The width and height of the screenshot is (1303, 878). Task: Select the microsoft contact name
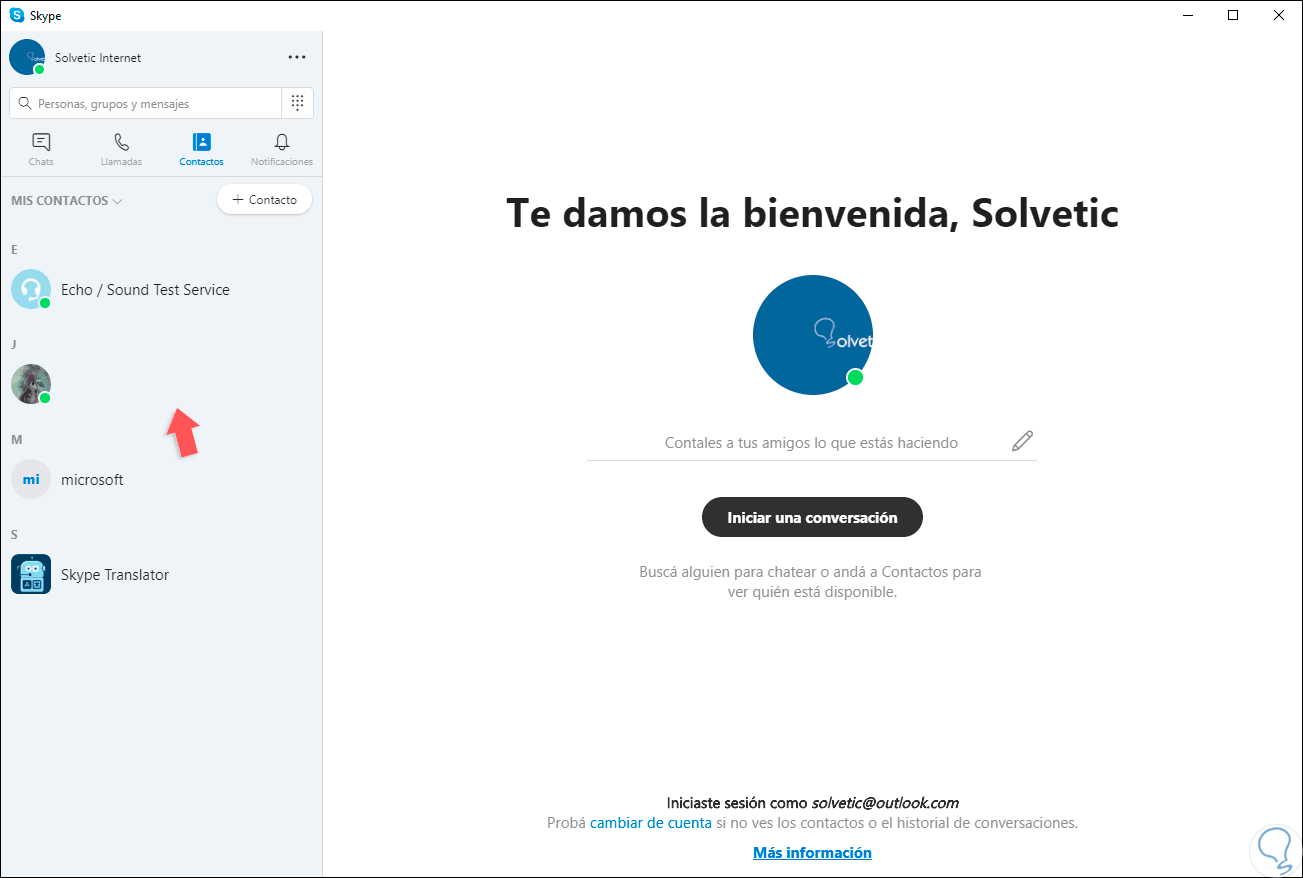click(x=92, y=479)
